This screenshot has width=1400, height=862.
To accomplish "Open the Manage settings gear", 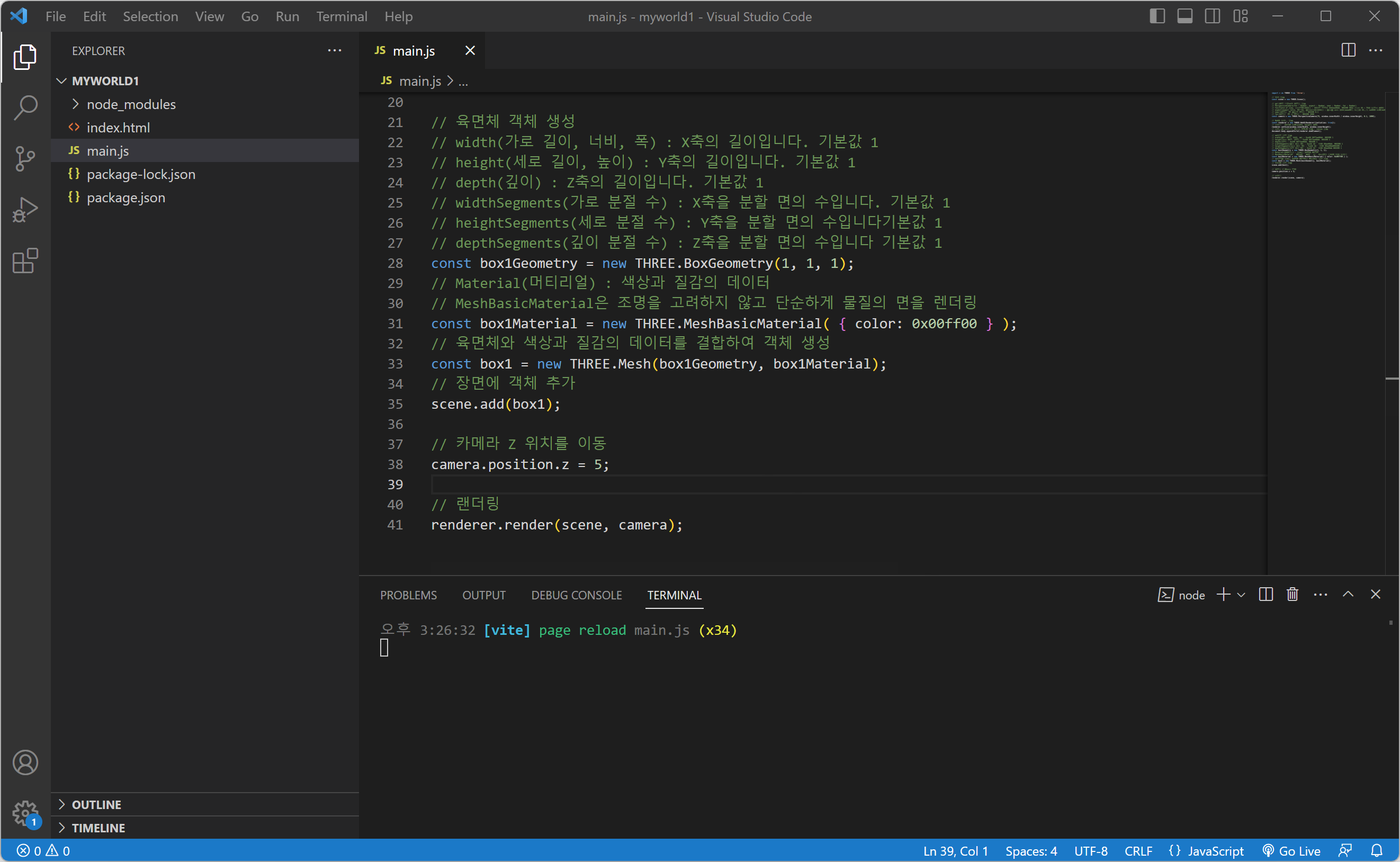I will point(25,812).
